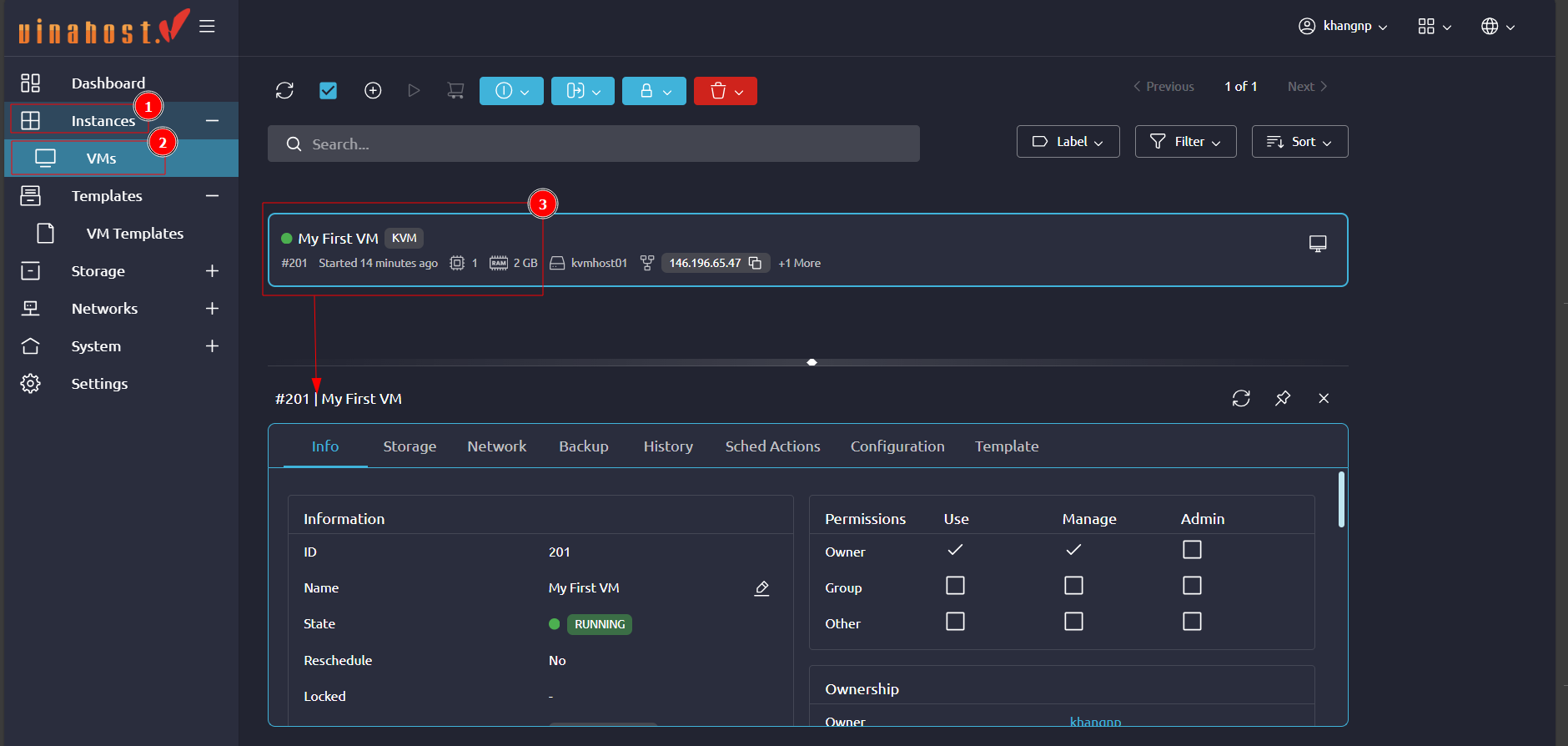The image size is (1568, 746).
Task: Open the red delete actions dropdown
Action: pyautogui.click(x=725, y=91)
